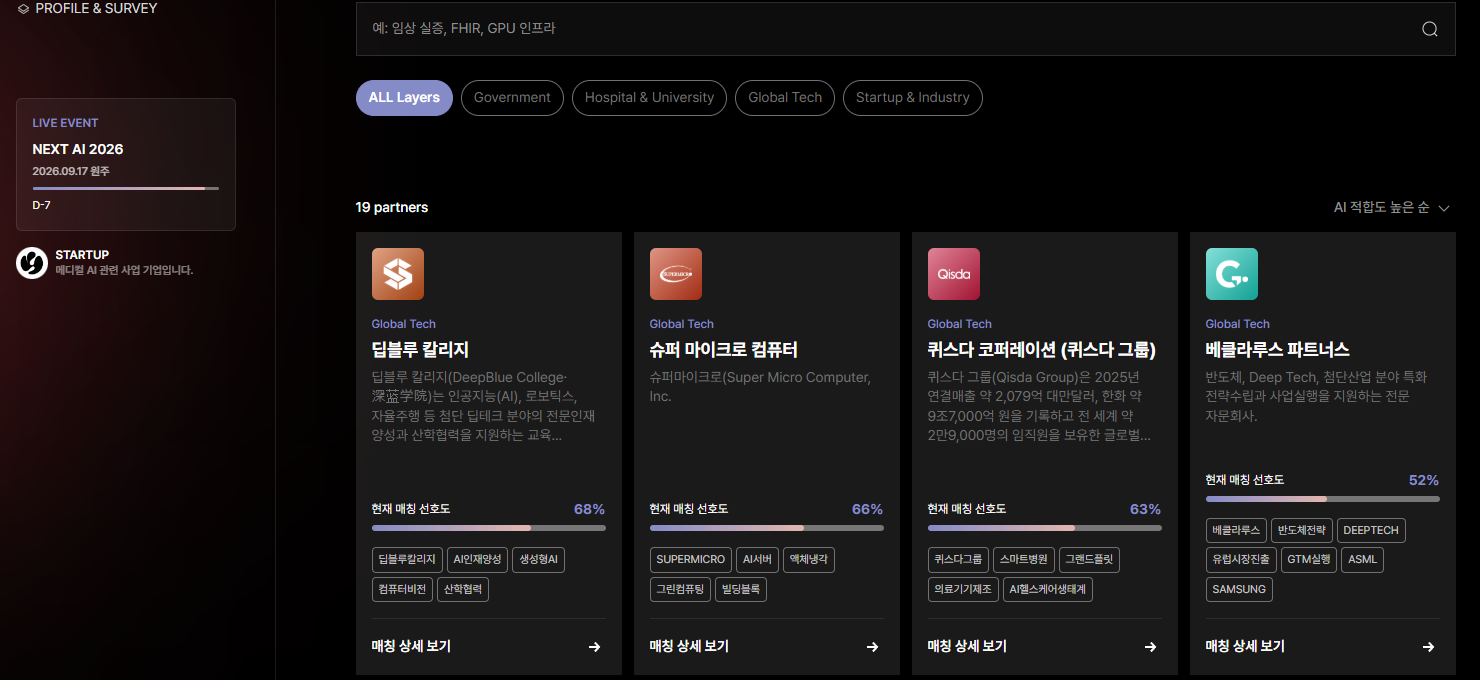Click the AI헬스케어생태계 tag
Image resolution: width=1480 pixels, height=680 pixels.
click(1048, 589)
